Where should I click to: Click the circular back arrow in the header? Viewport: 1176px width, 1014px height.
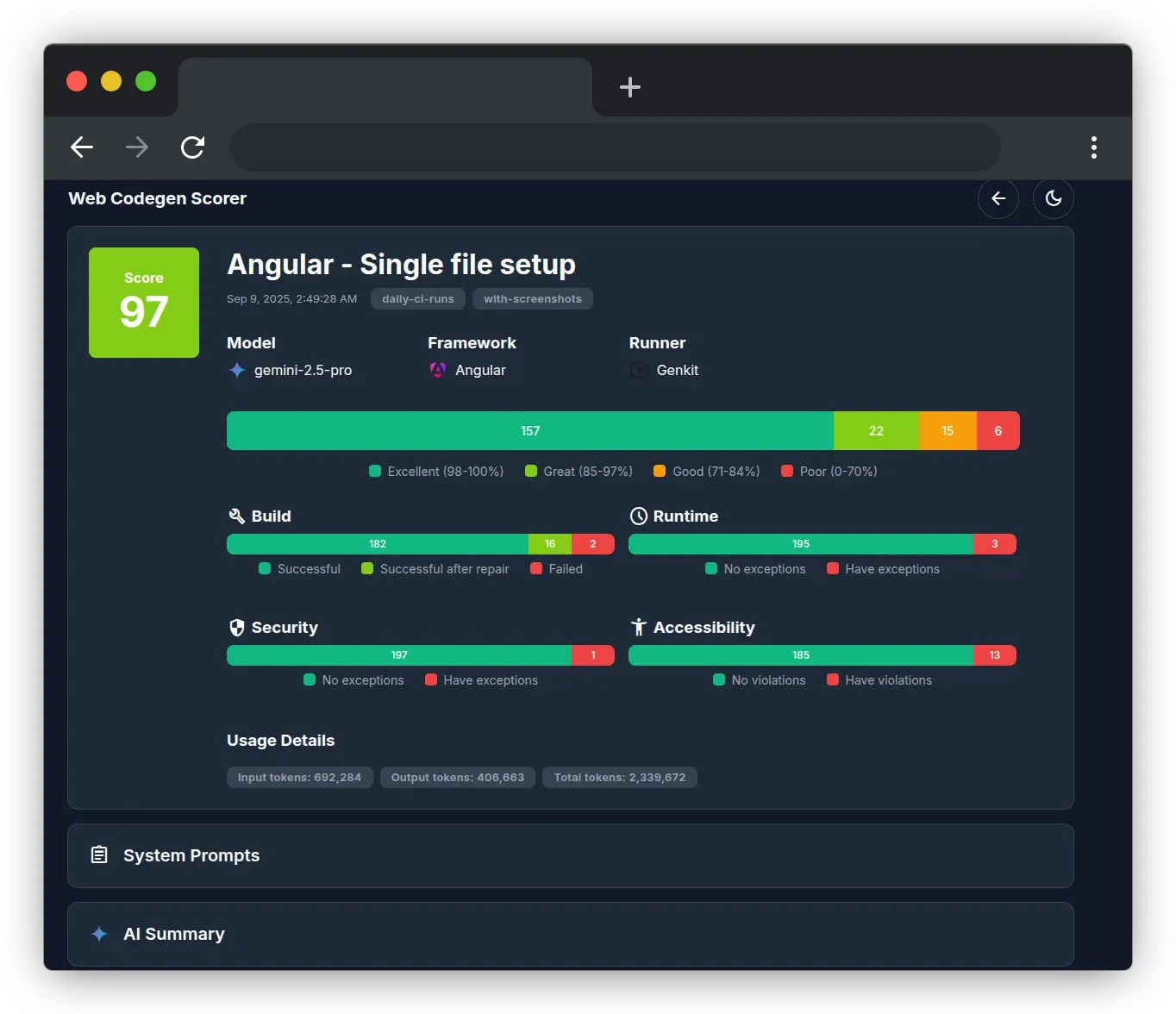click(998, 198)
